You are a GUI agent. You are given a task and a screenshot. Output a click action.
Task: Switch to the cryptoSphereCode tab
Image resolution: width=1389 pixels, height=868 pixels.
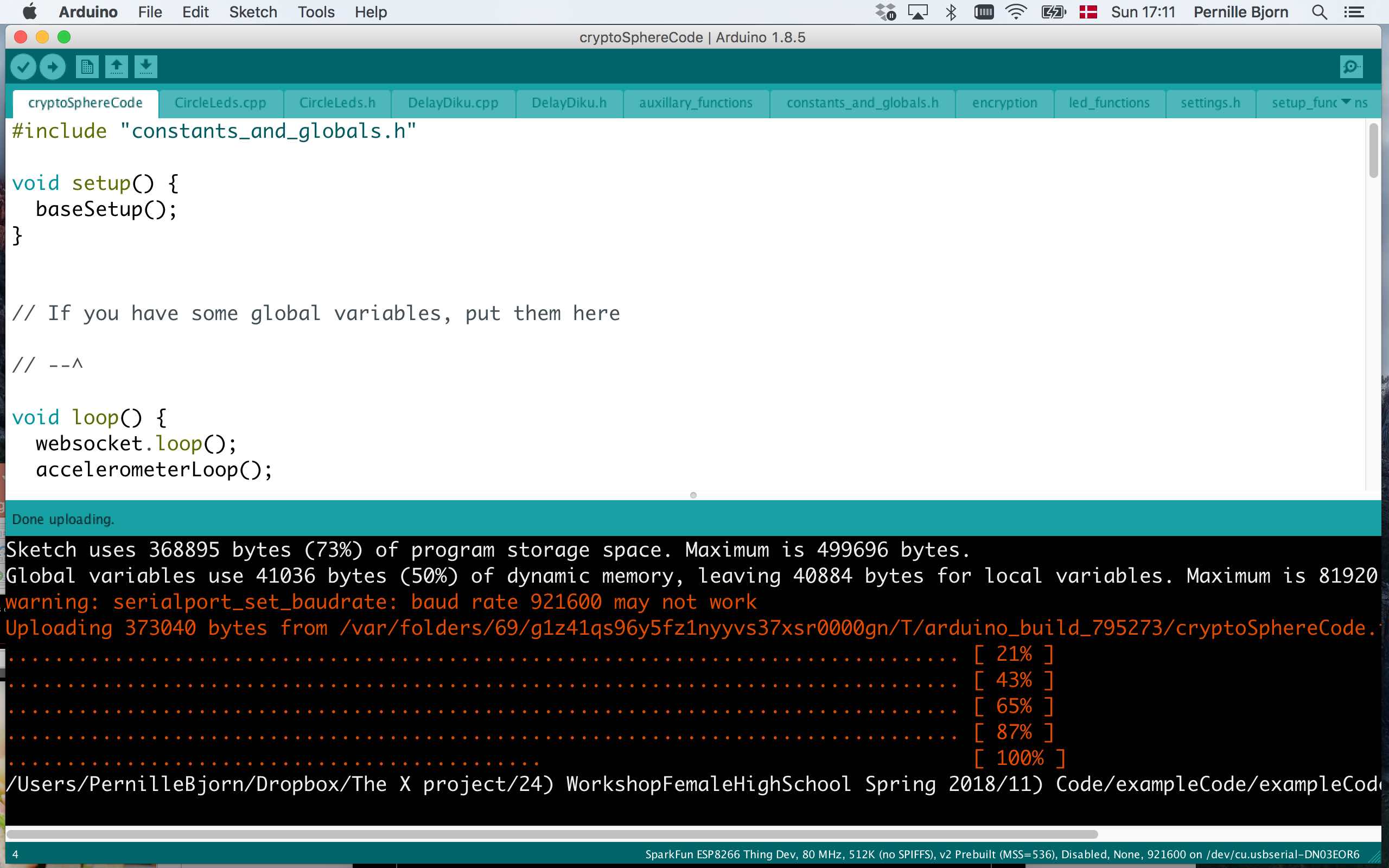point(86,103)
